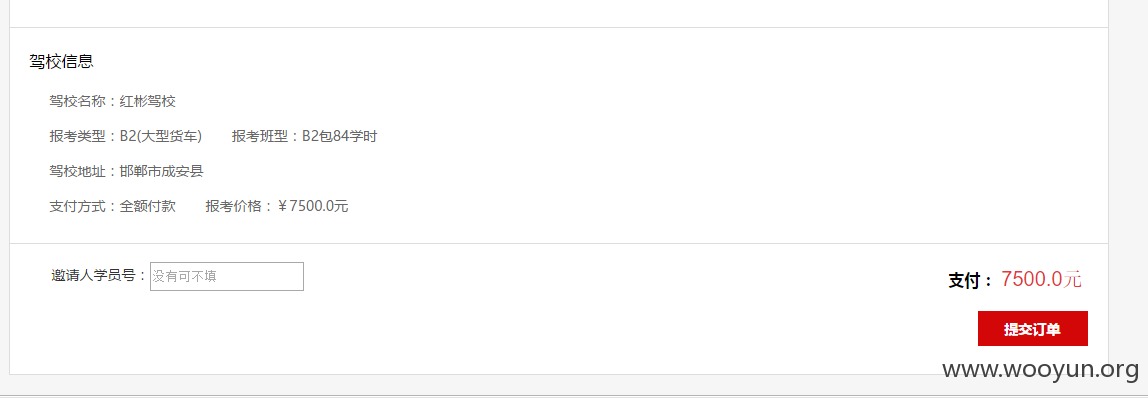
Task: Click the 报考班型 label
Action: 260,137
